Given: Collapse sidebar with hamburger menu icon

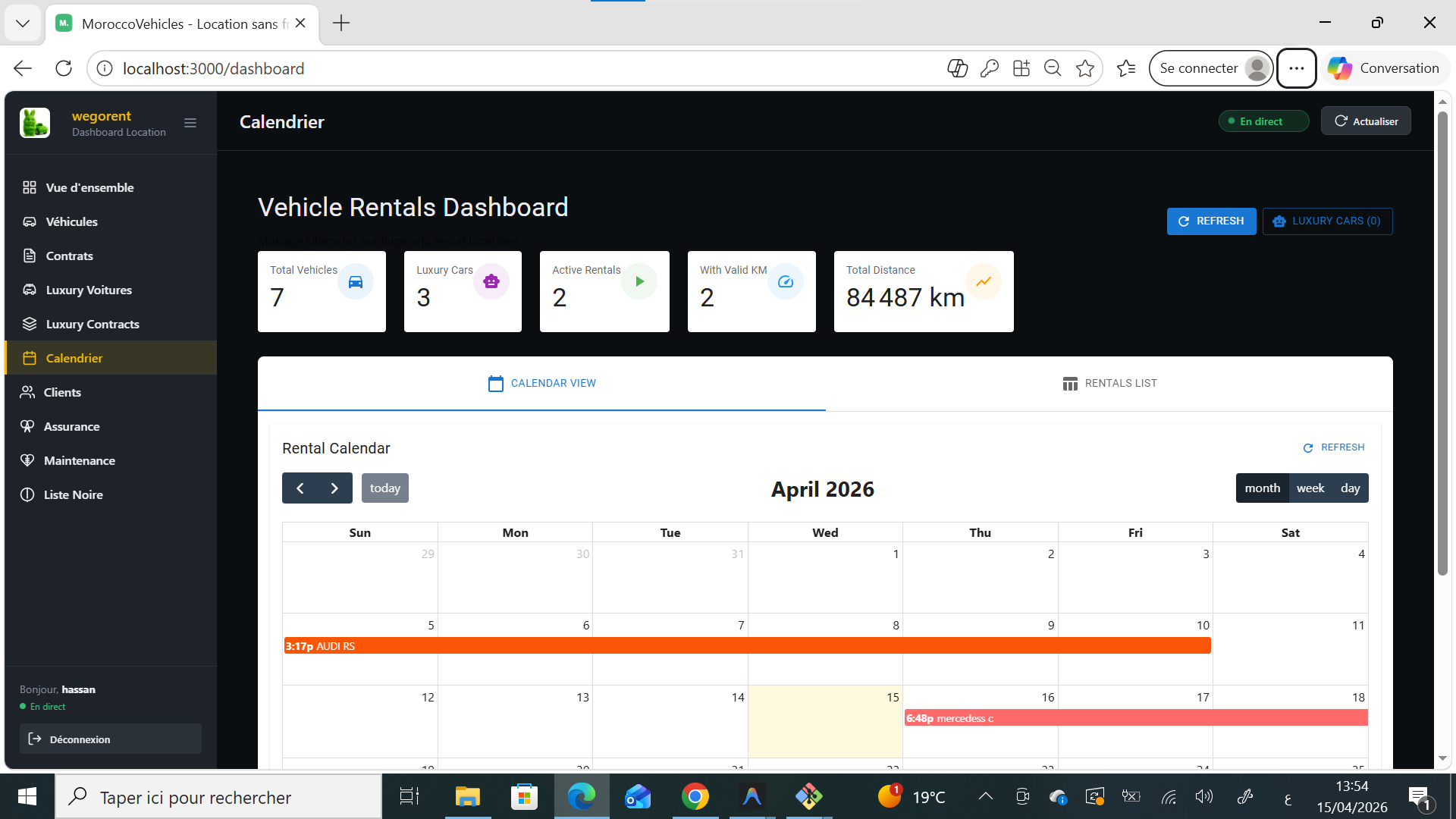Looking at the screenshot, I should click(190, 123).
